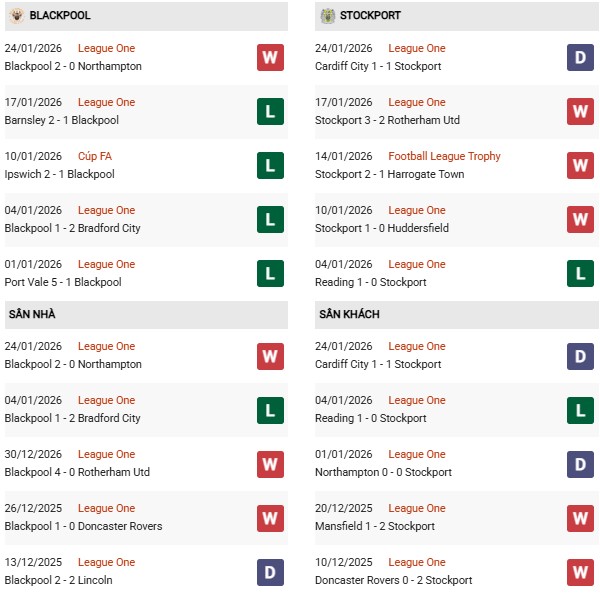Click the Stockport club crest icon
The height and width of the screenshot is (596, 600).
pyautogui.click(x=327, y=16)
